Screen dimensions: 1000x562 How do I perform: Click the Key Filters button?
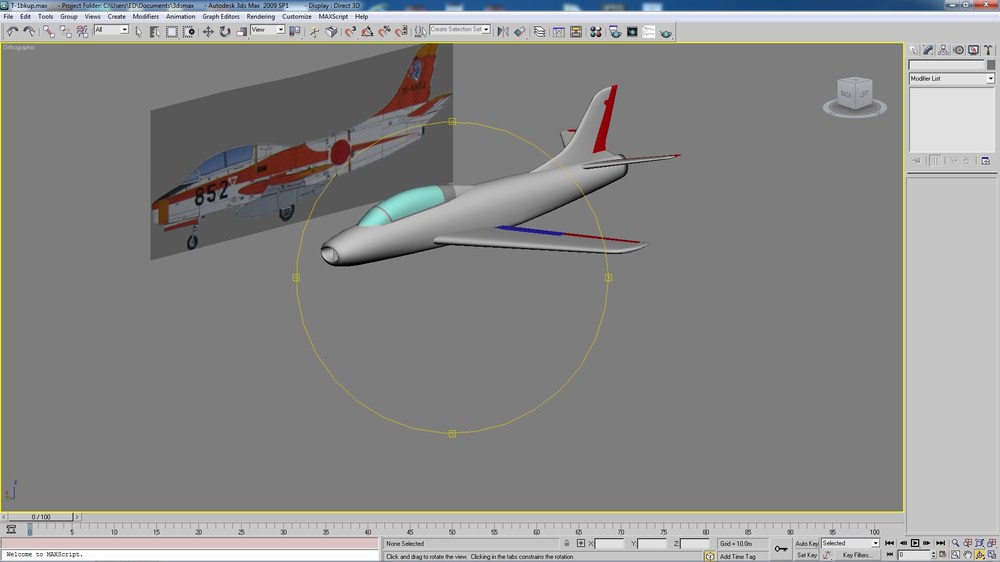[x=857, y=555]
